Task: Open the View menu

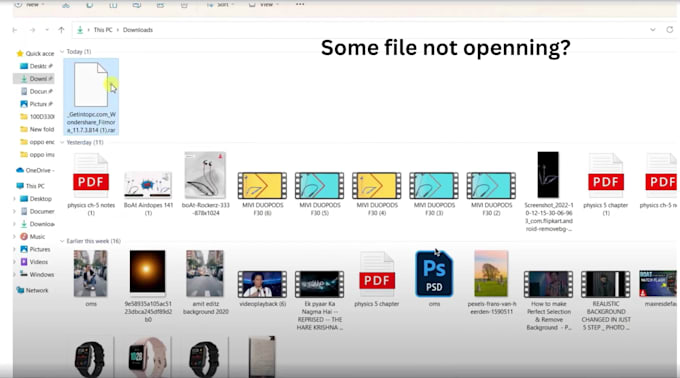Action: pos(264,4)
